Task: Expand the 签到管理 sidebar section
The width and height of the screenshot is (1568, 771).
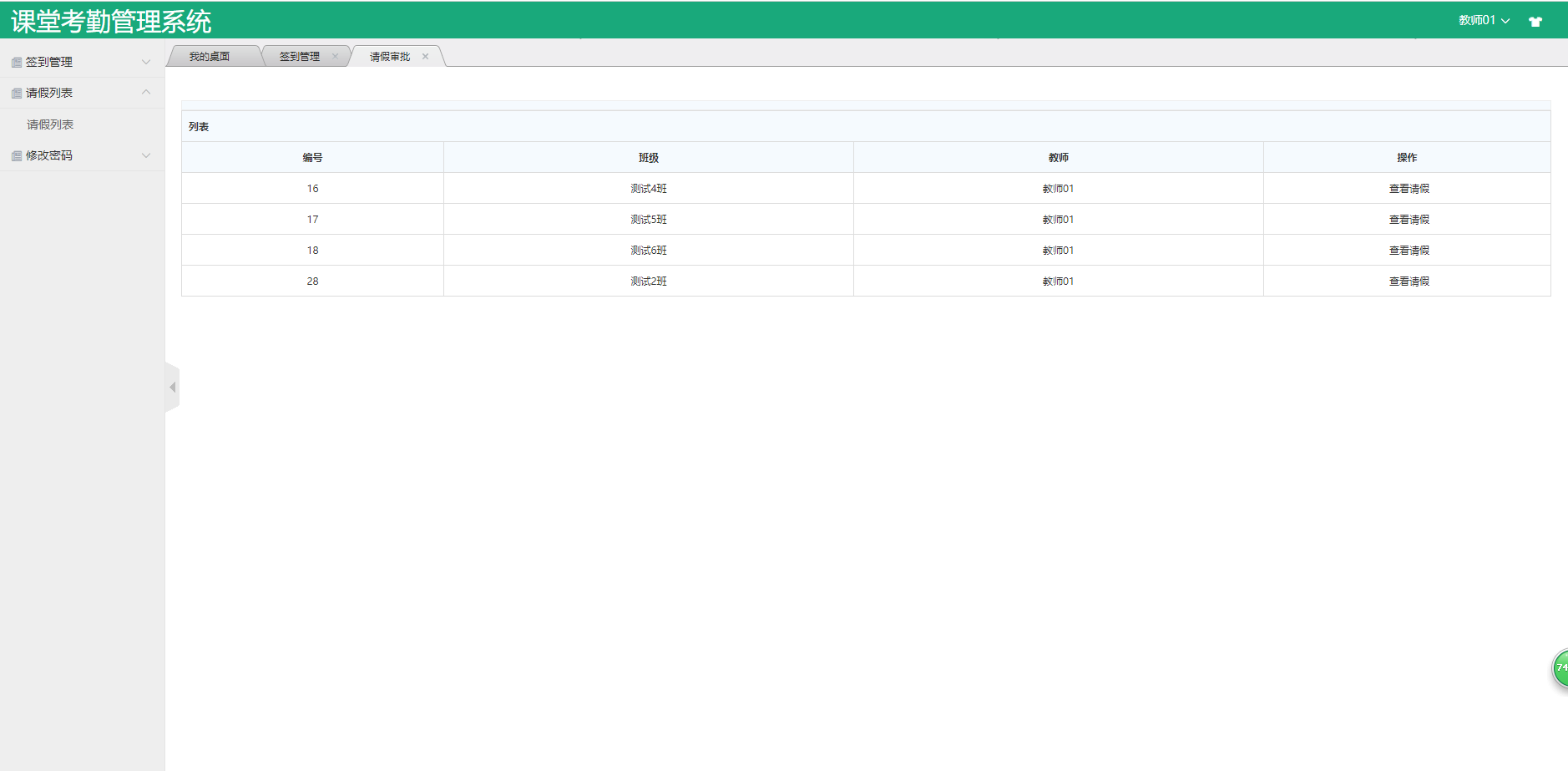Action: [146, 62]
